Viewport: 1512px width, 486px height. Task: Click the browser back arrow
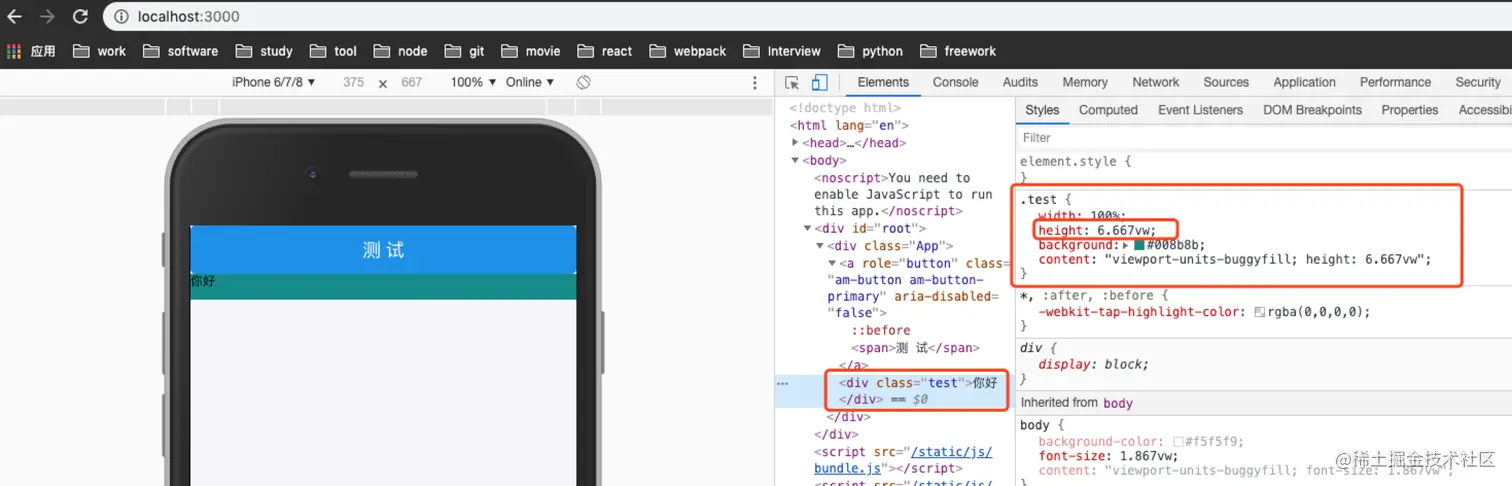[x=15, y=16]
